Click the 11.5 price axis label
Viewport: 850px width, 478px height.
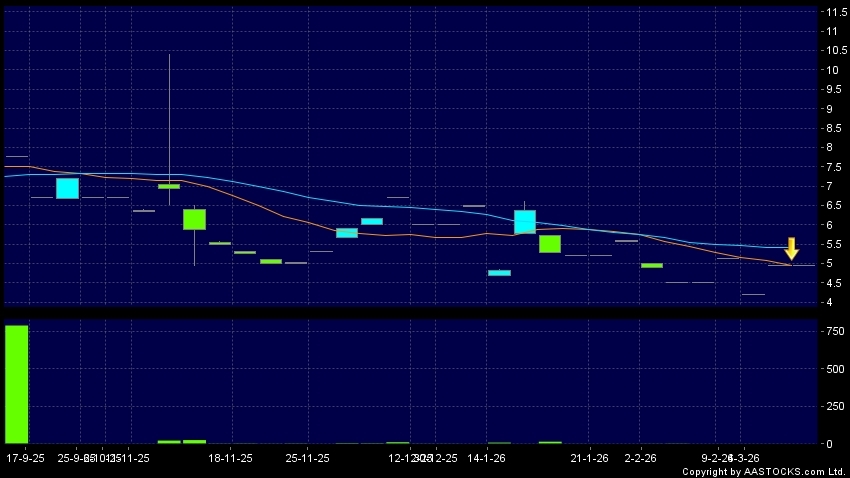[x=832, y=12]
